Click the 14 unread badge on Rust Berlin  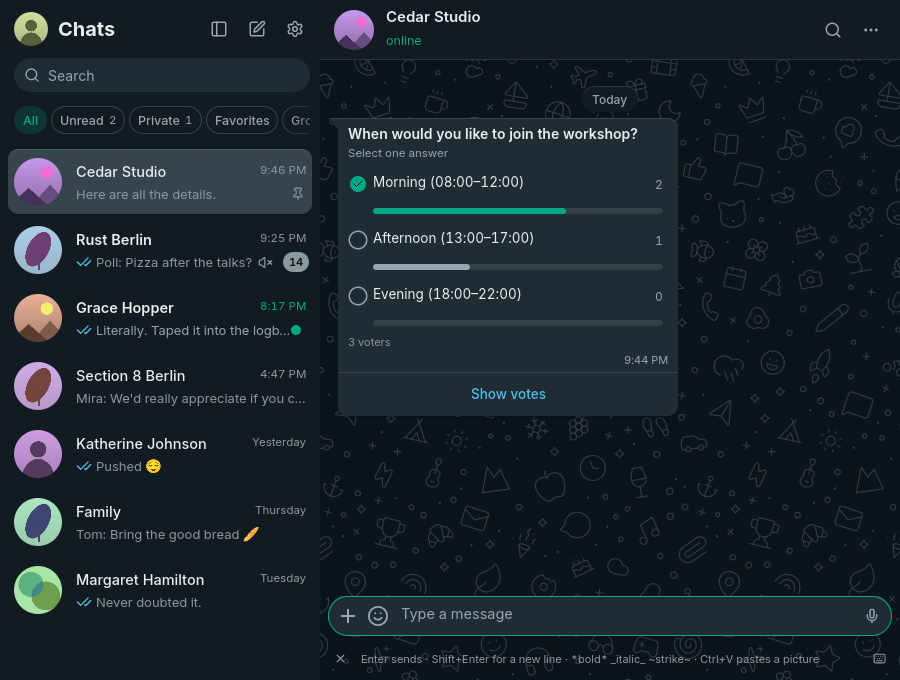coord(296,262)
